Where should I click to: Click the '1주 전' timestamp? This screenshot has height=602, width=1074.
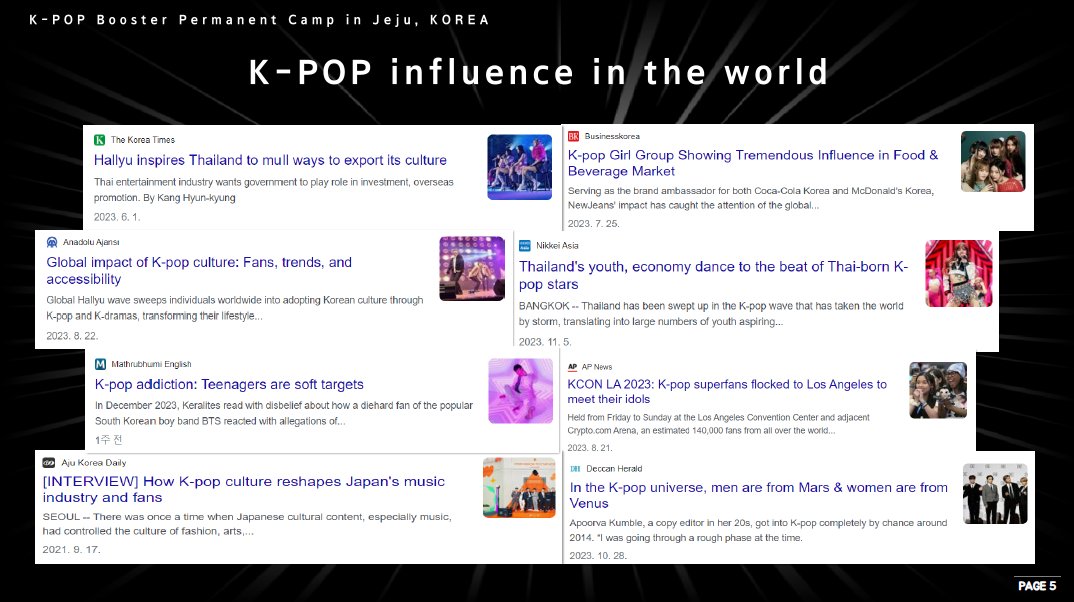tap(108, 440)
